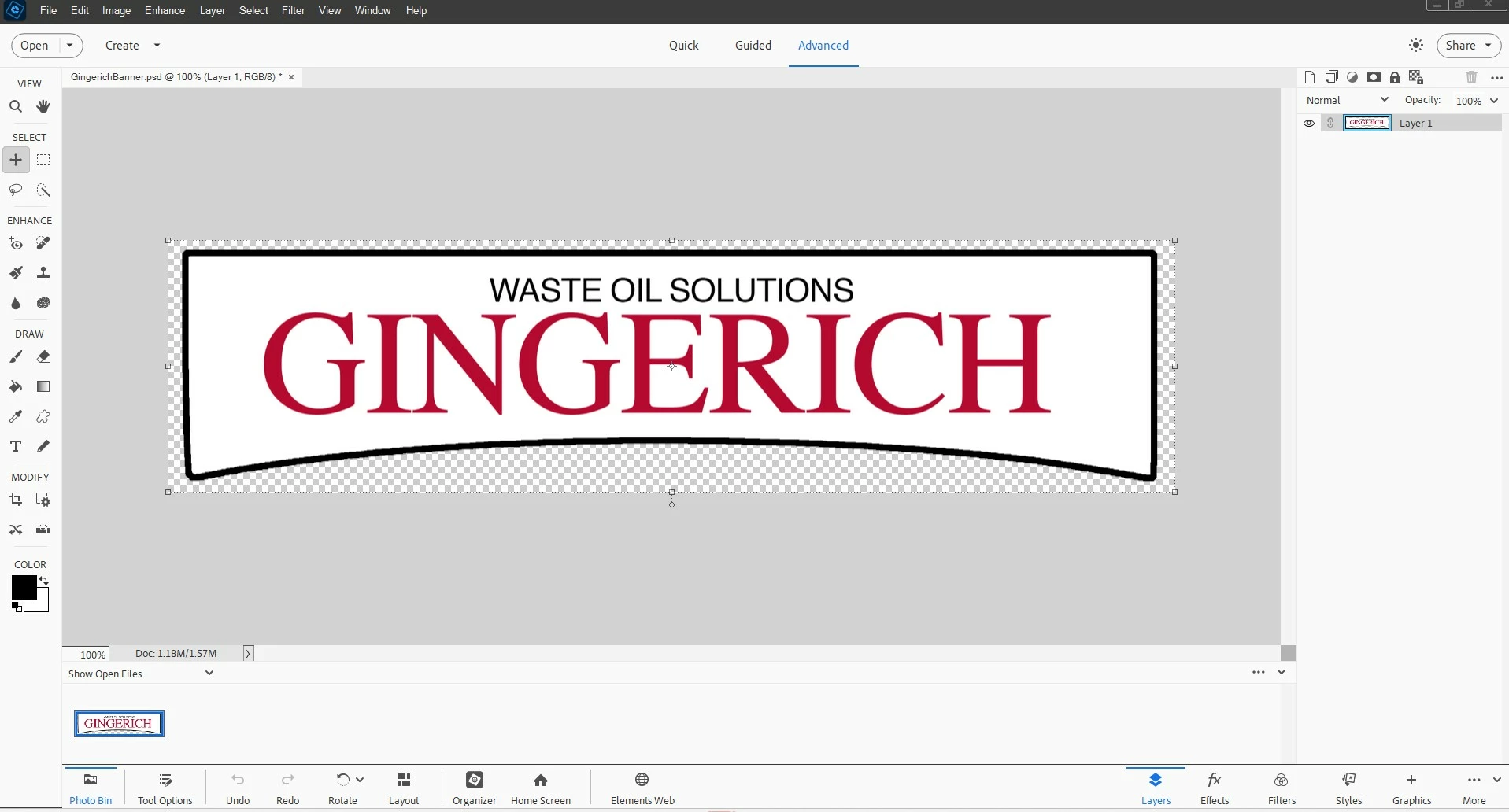Toggle lock transparent pixels icon

(1416, 77)
